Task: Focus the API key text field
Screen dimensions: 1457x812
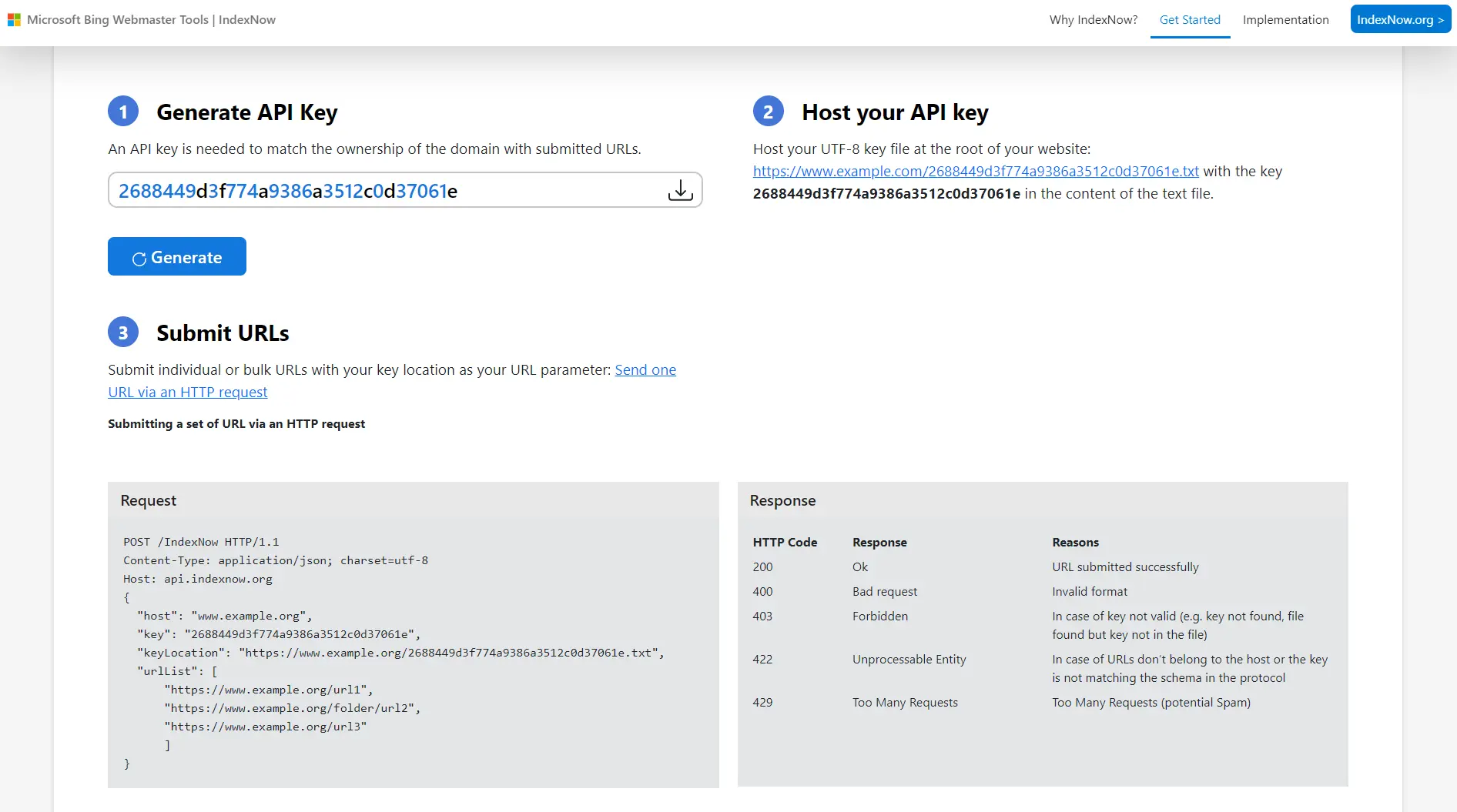Action: coord(385,191)
